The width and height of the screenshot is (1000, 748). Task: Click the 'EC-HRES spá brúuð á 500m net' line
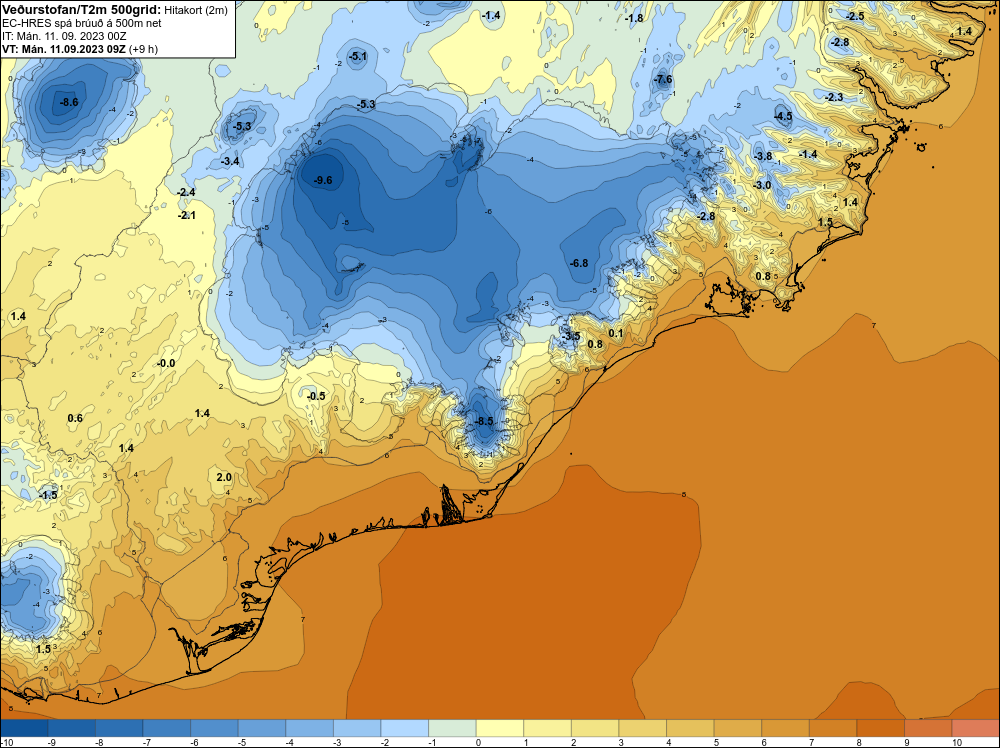point(82,24)
